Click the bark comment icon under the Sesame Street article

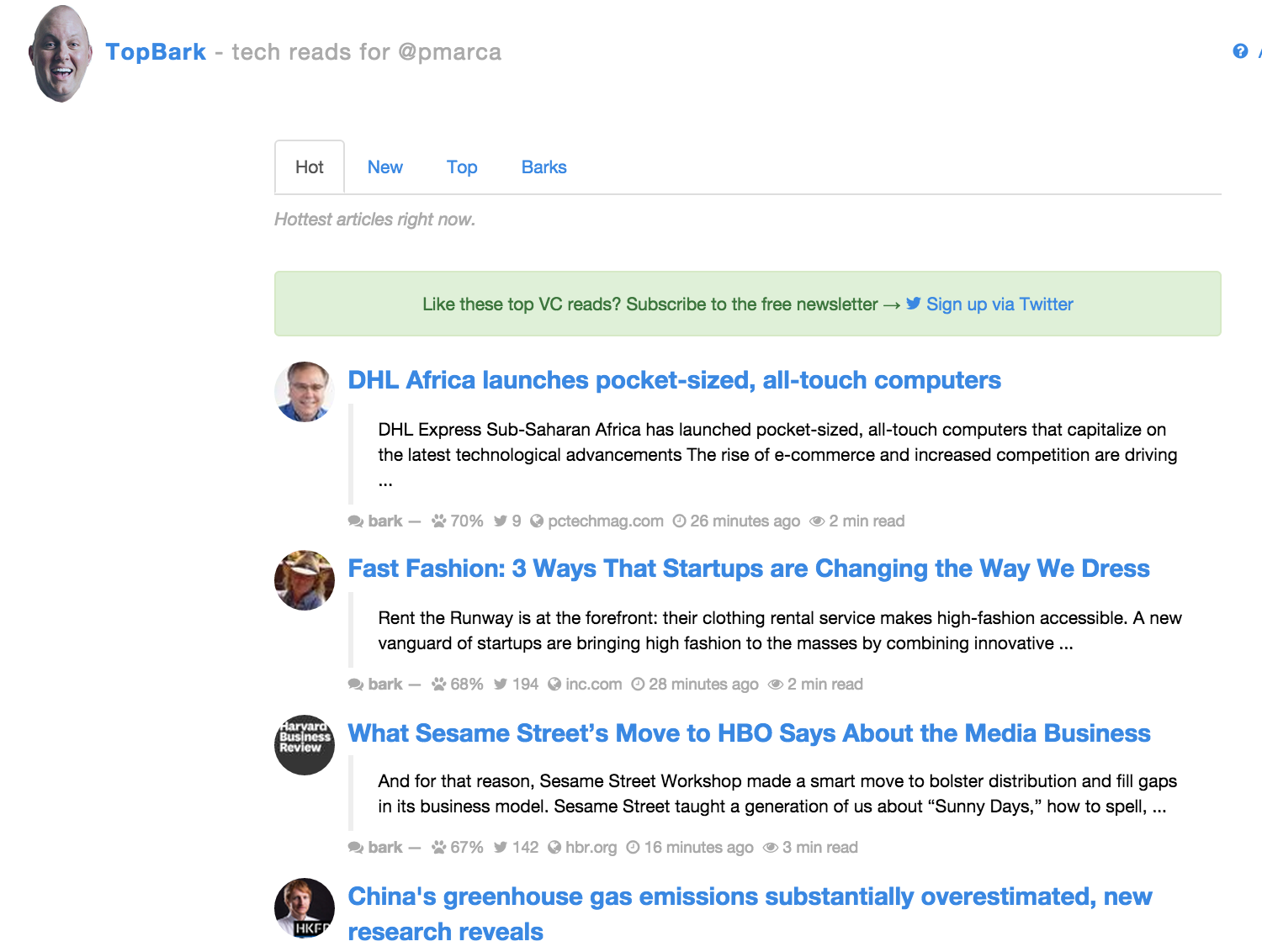point(356,848)
